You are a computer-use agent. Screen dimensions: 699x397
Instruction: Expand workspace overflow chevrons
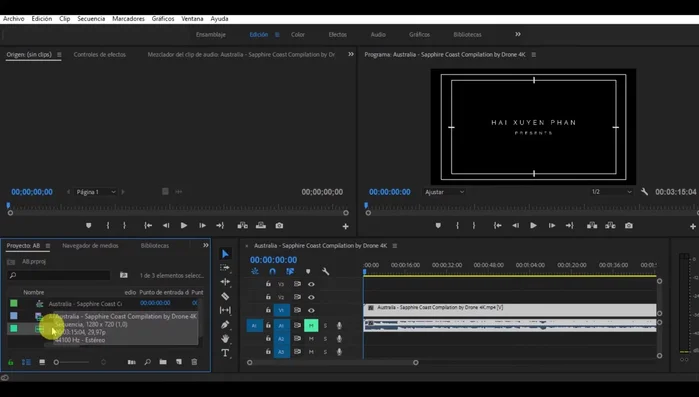pos(518,34)
